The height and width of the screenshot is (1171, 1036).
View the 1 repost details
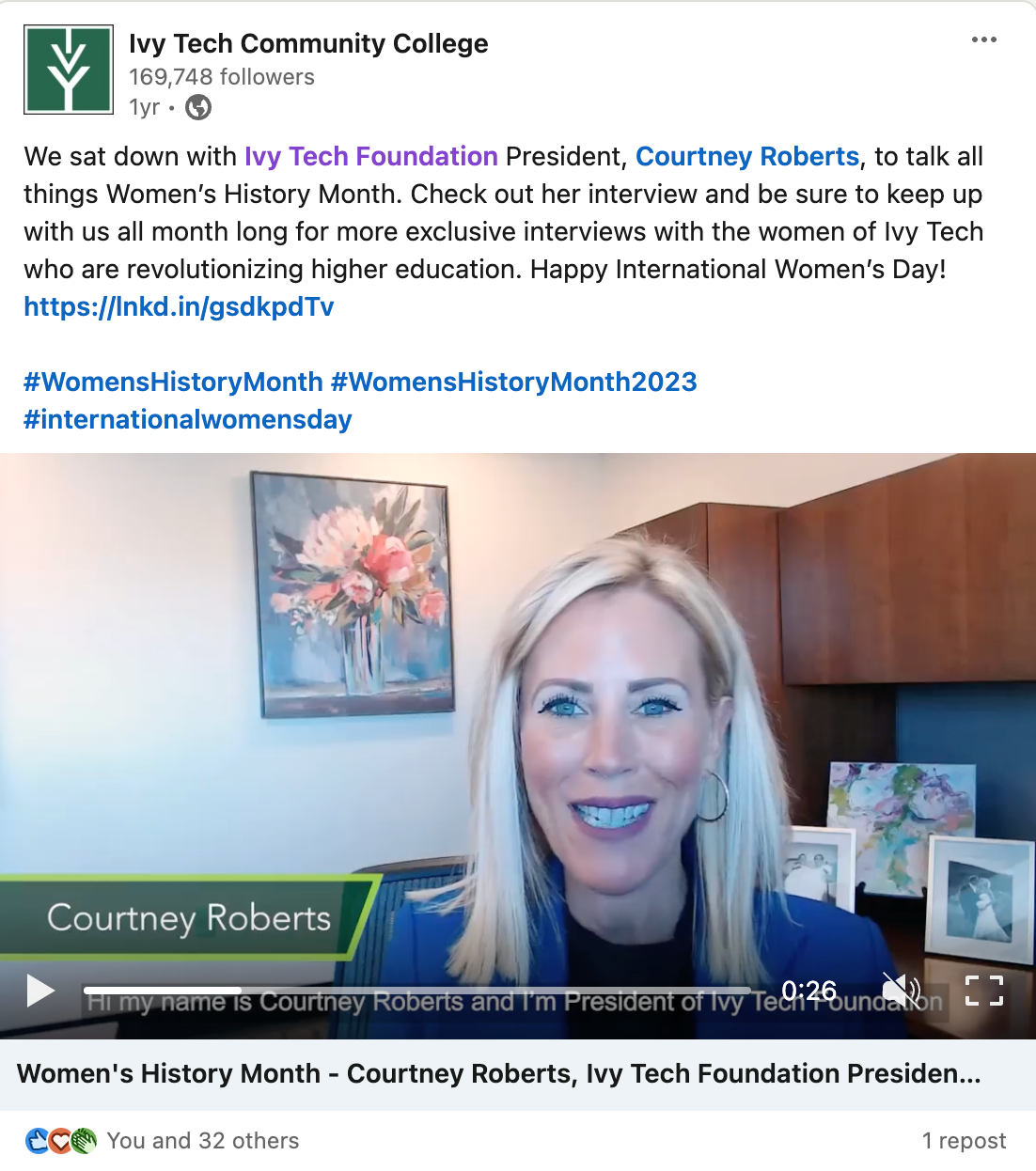coord(964,1140)
